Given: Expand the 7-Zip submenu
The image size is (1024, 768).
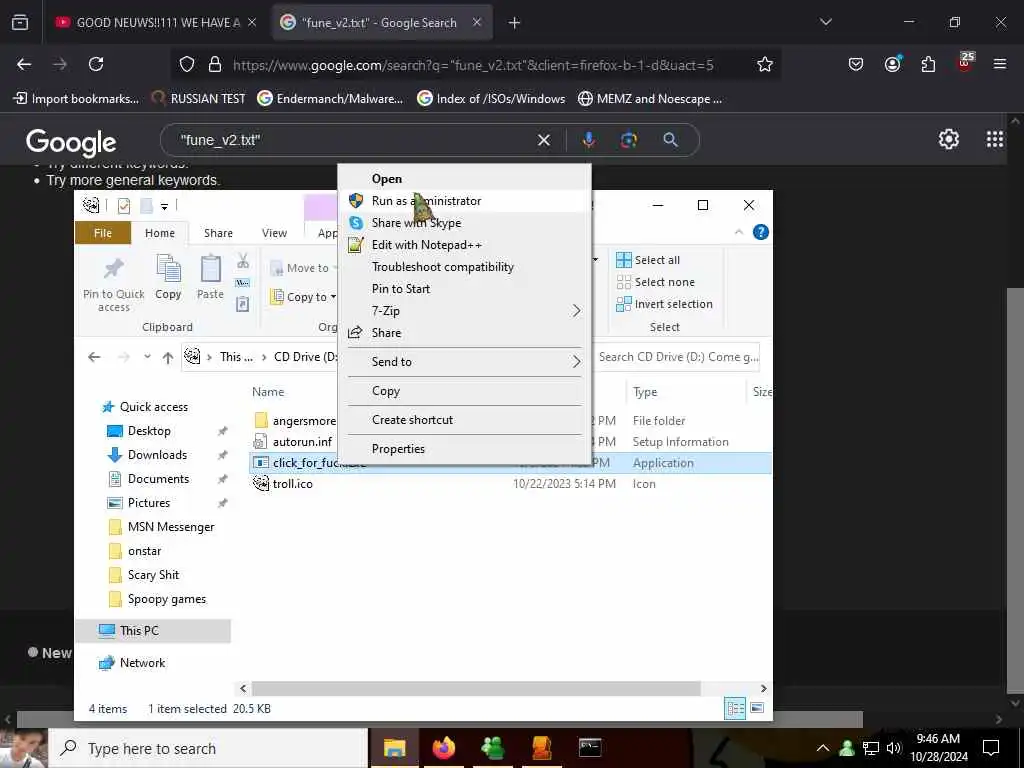Looking at the screenshot, I should 464,311.
